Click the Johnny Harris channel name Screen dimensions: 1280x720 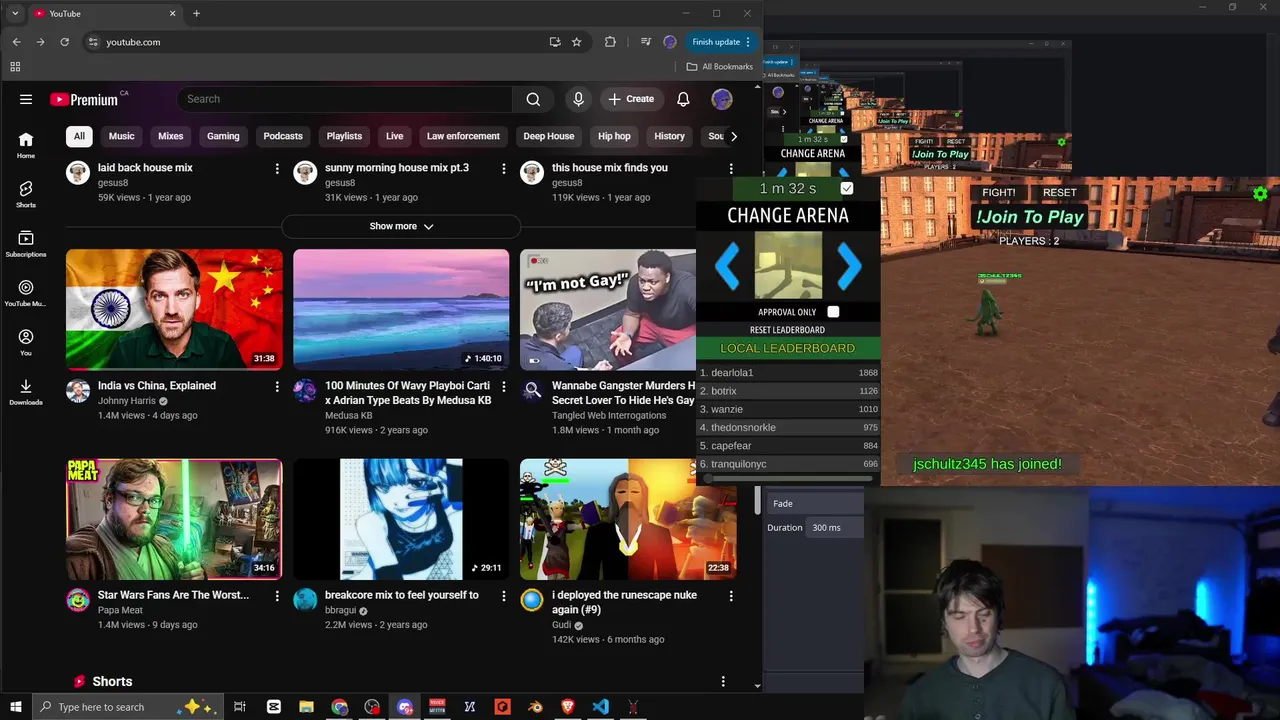click(x=127, y=401)
